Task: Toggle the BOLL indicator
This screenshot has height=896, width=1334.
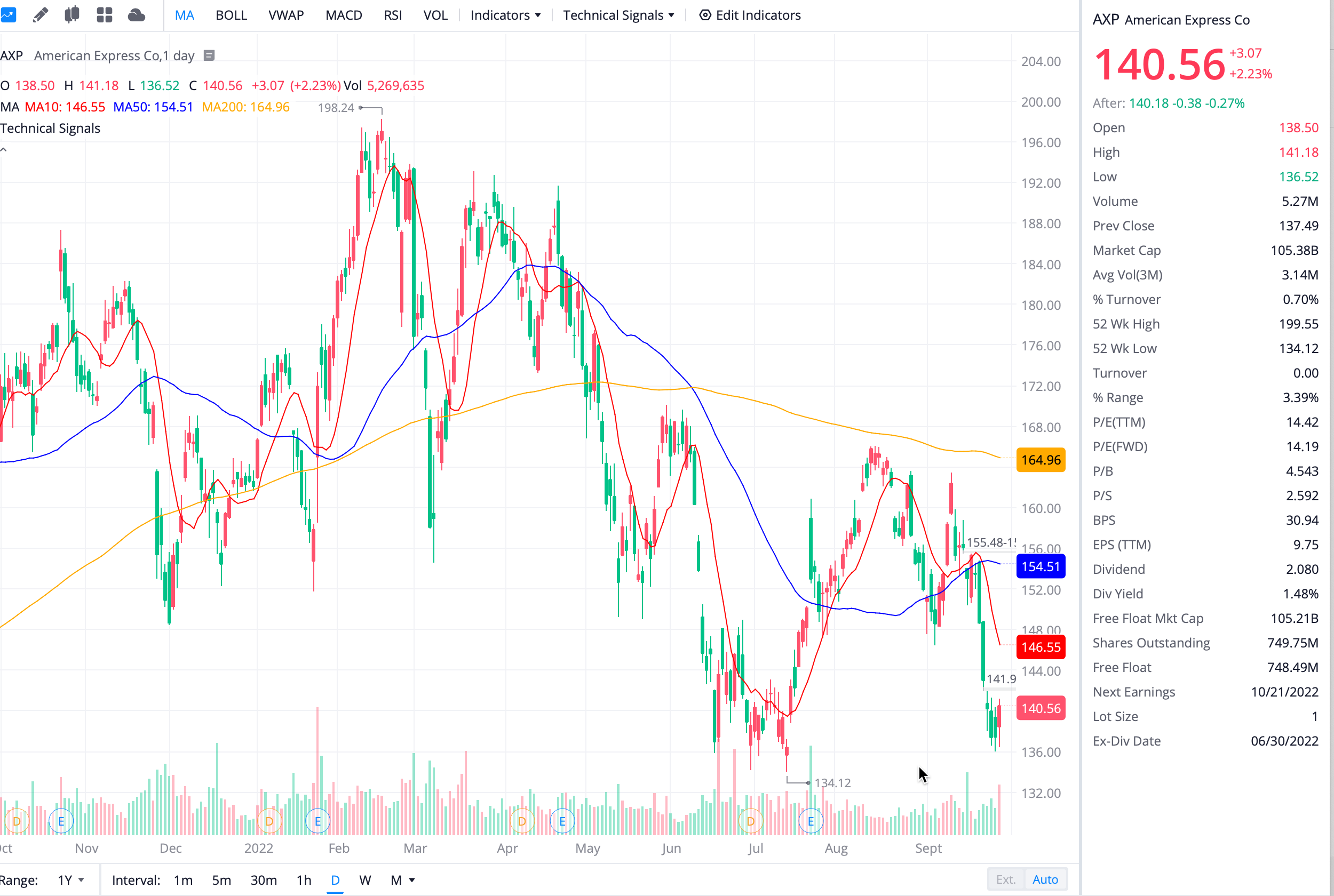Action: tap(231, 15)
